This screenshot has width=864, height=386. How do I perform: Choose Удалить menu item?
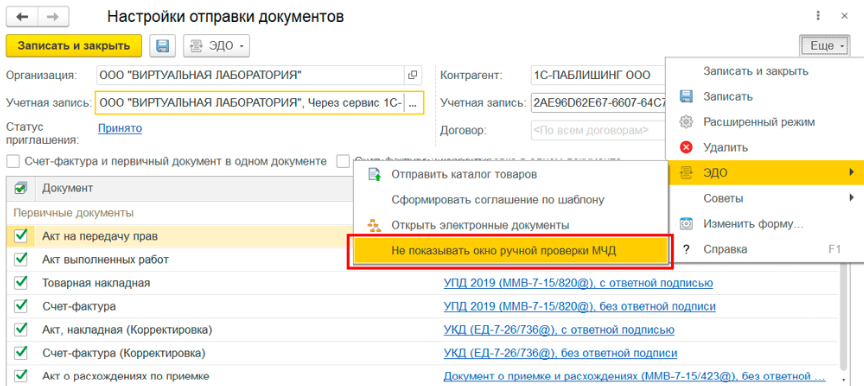point(725,148)
